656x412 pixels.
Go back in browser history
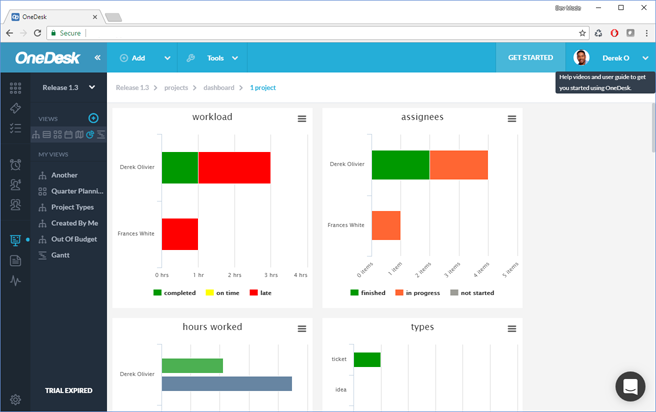click(x=10, y=33)
